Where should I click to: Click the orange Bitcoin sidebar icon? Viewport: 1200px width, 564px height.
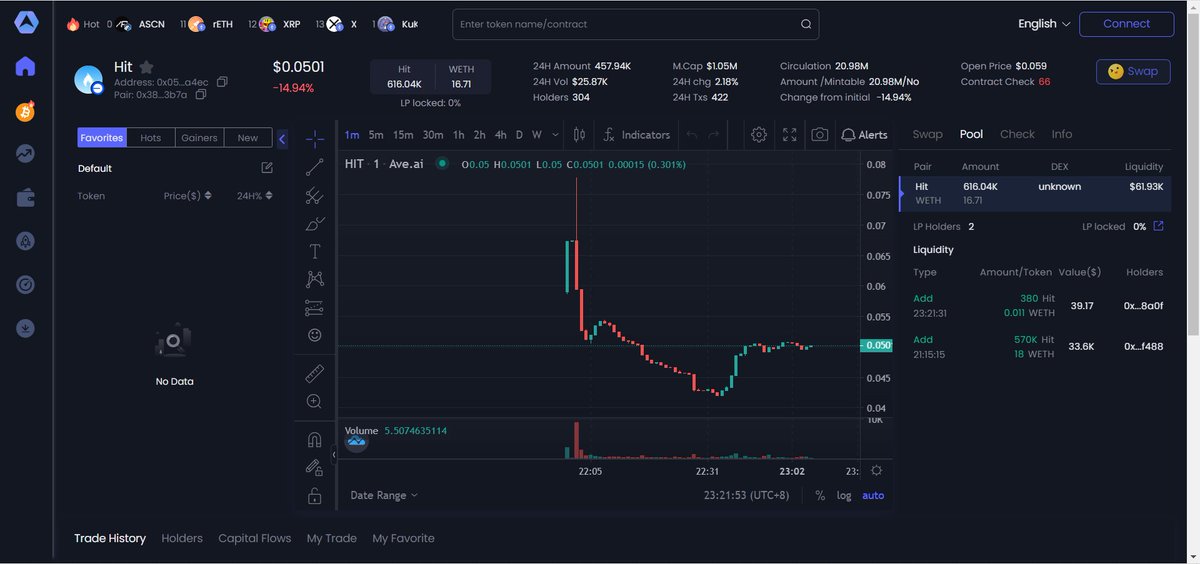coord(25,111)
